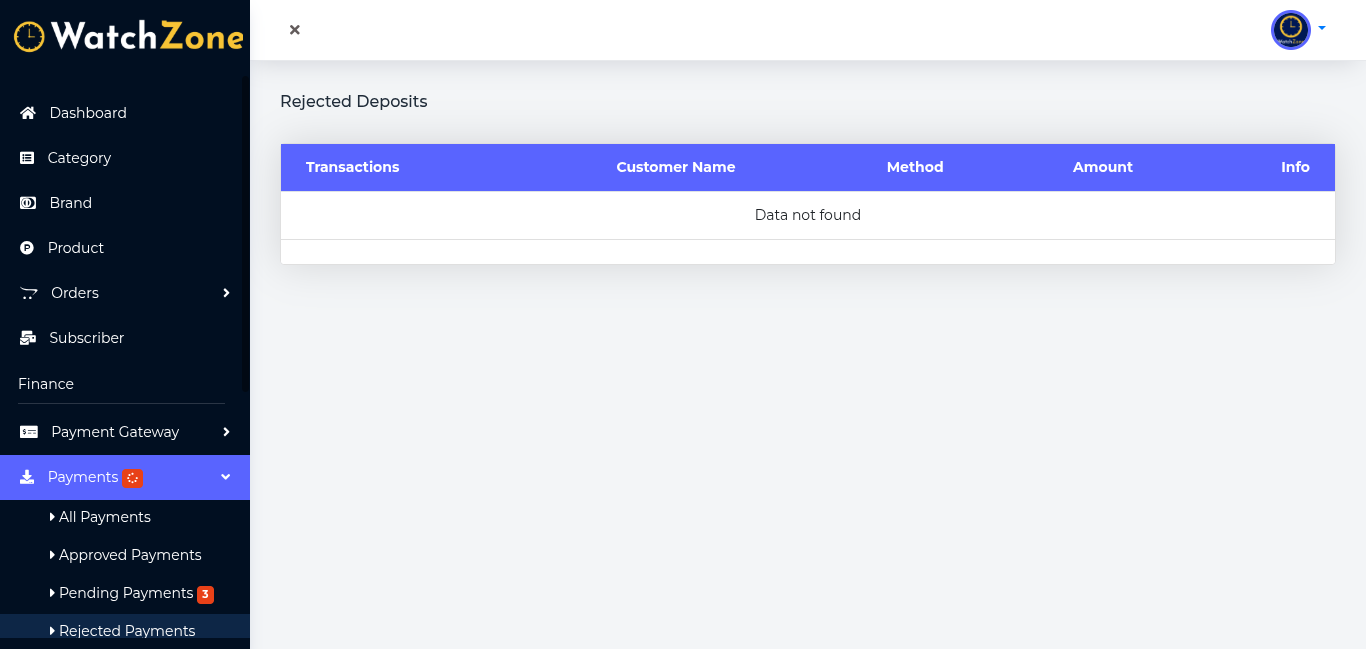1366x649 pixels.
Task: Go to Approved Payments
Action: pyautogui.click(x=129, y=555)
